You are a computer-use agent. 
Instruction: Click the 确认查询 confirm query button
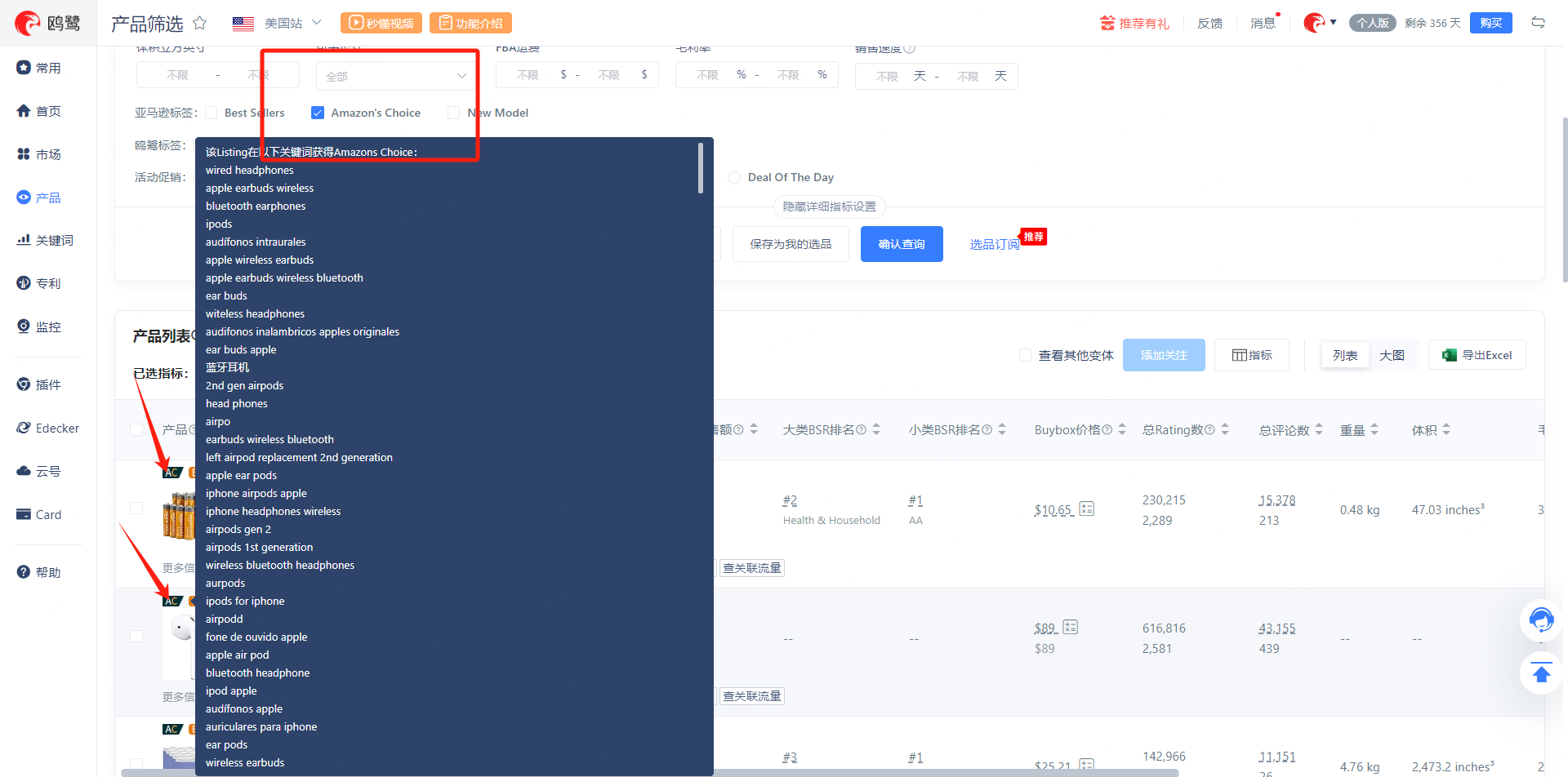tap(902, 244)
